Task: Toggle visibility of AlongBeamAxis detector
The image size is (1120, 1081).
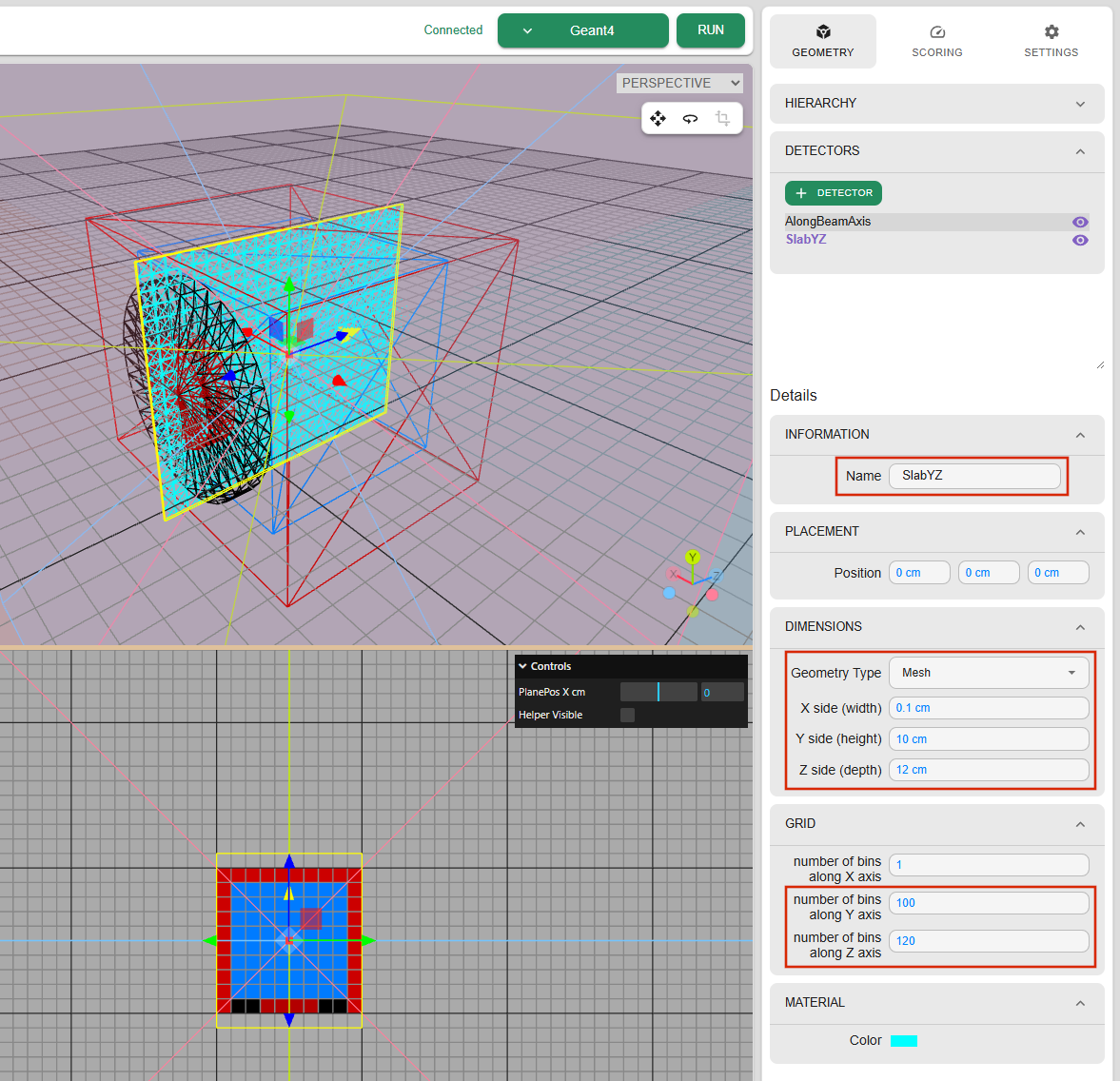Action: pyautogui.click(x=1079, y=222)
